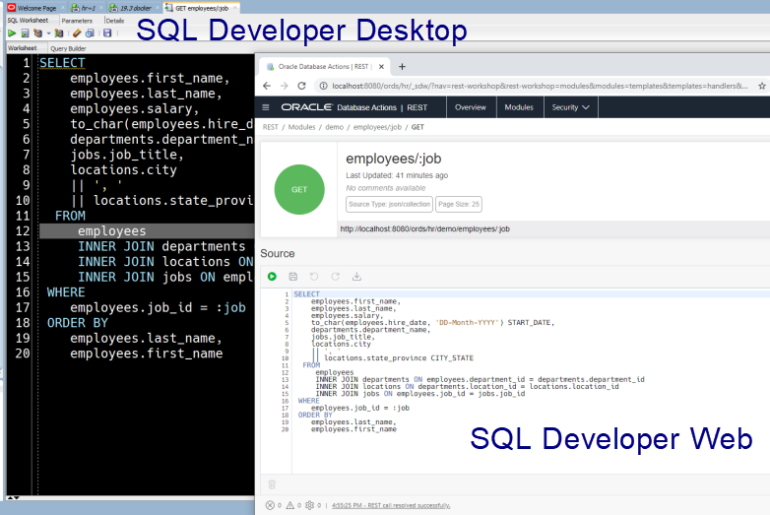Click the :job bind variable on desktop line 17

pyautogui.click(x=231, y=307)
